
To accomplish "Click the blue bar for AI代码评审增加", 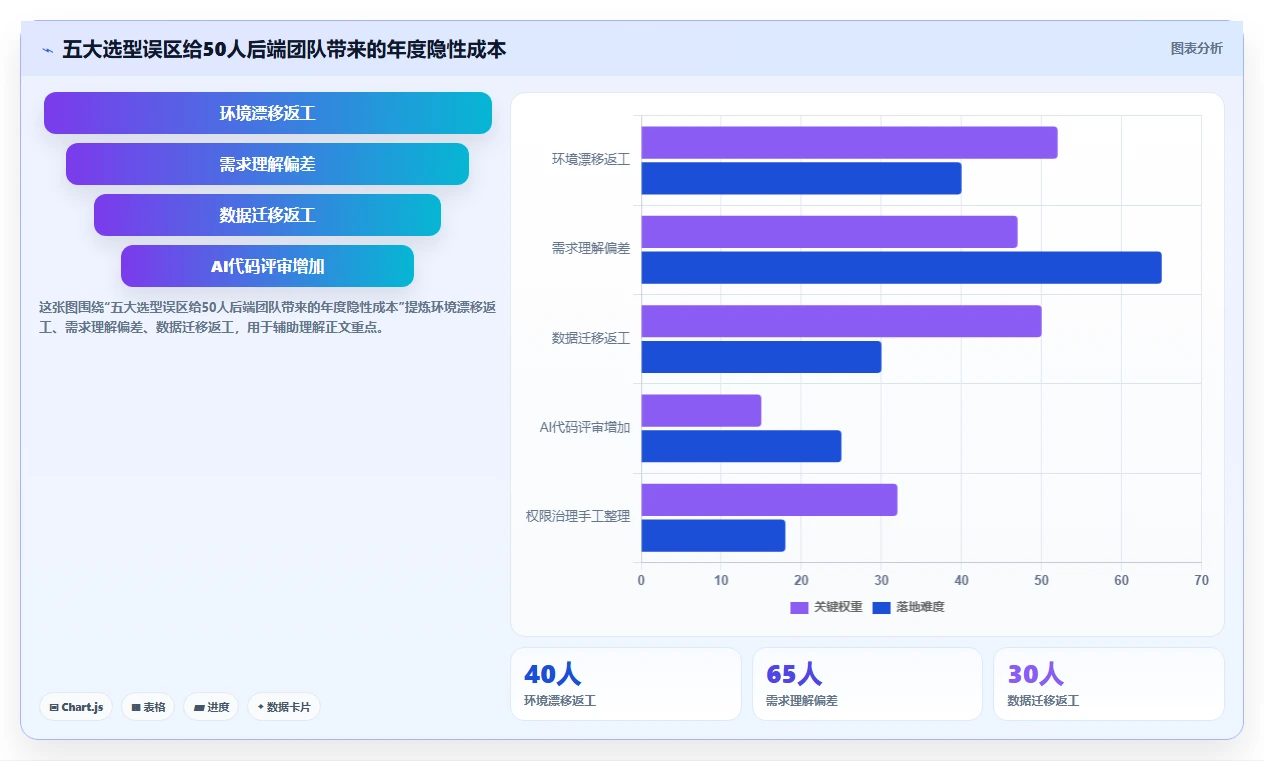I will click(x=741, y=446).
